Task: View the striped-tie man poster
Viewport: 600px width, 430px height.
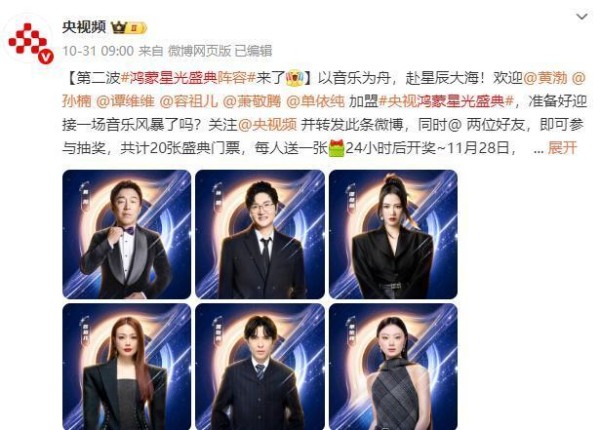Action: 260,366
